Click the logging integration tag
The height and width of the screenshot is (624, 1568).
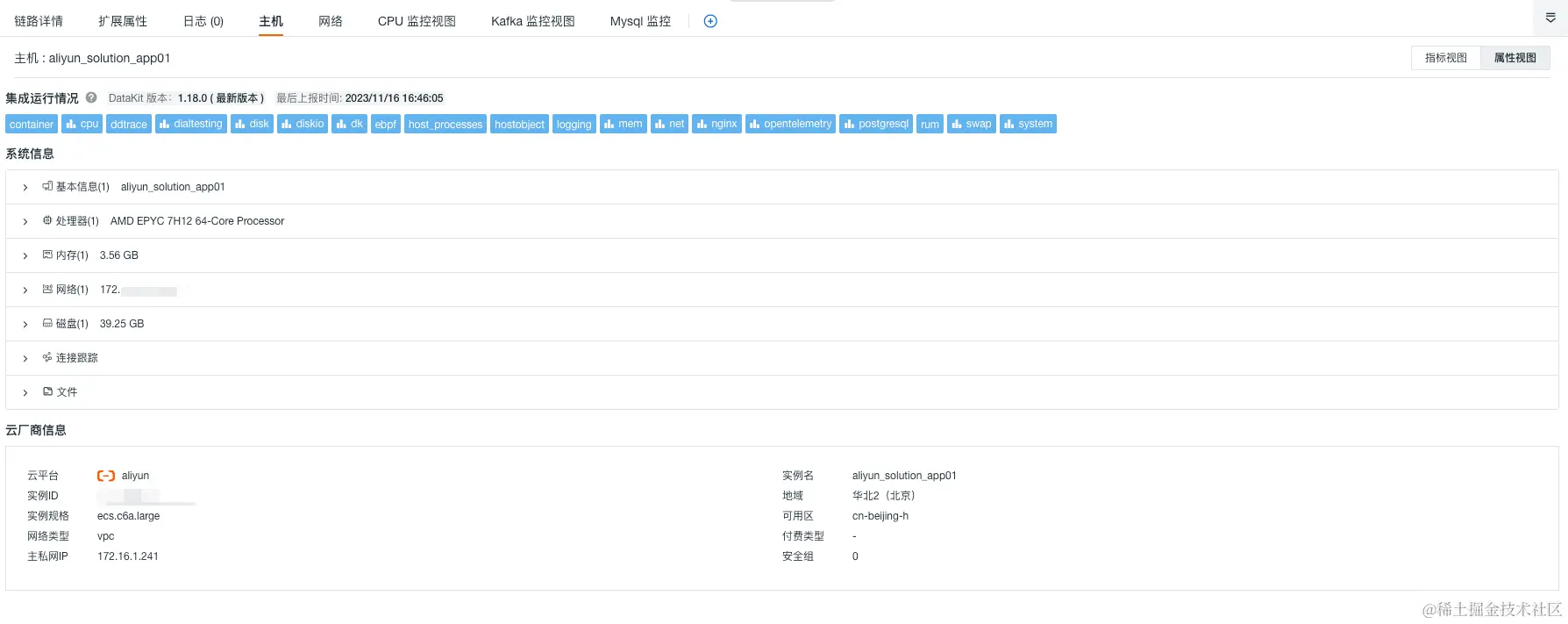(x=574, y=124)
